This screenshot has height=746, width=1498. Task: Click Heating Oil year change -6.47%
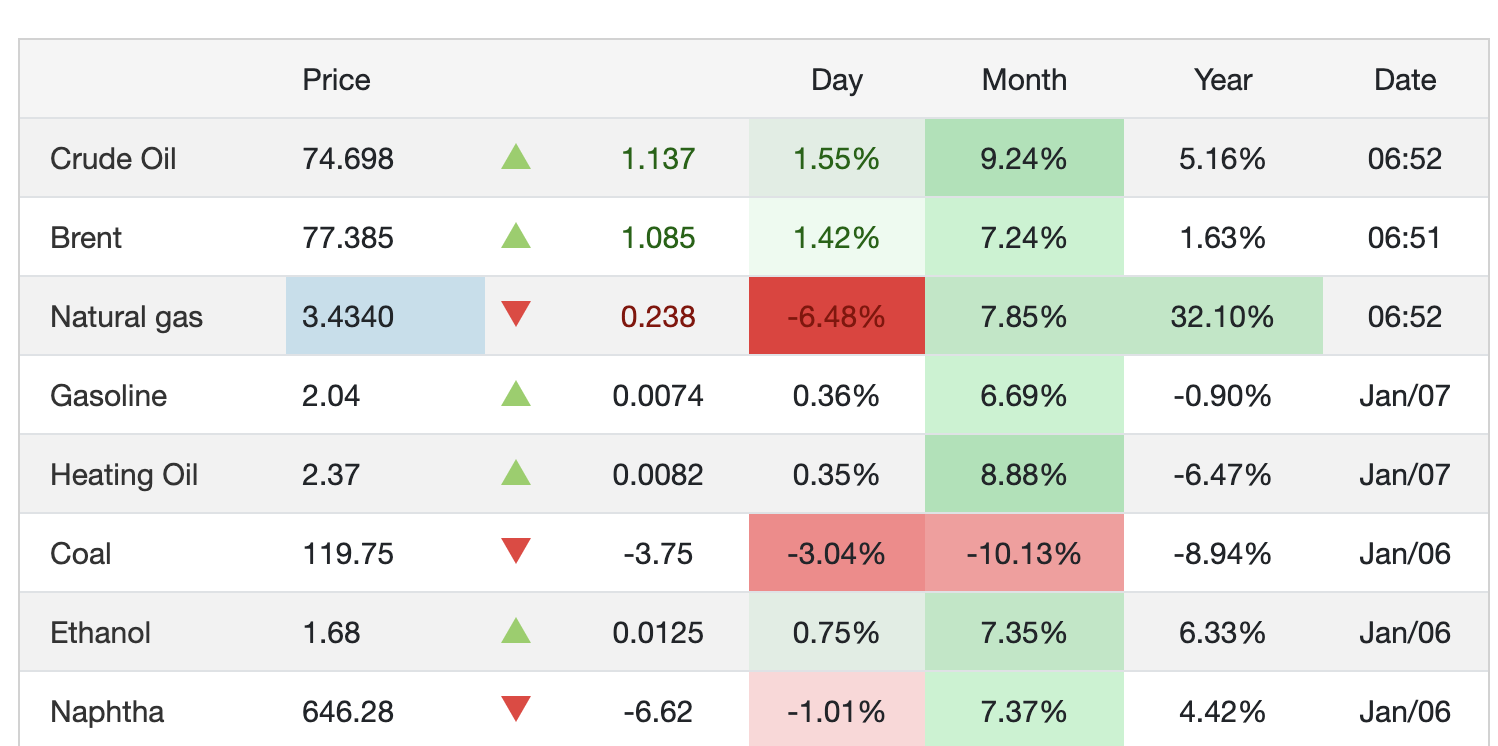pyautogui.click(x=1222, y=475)
